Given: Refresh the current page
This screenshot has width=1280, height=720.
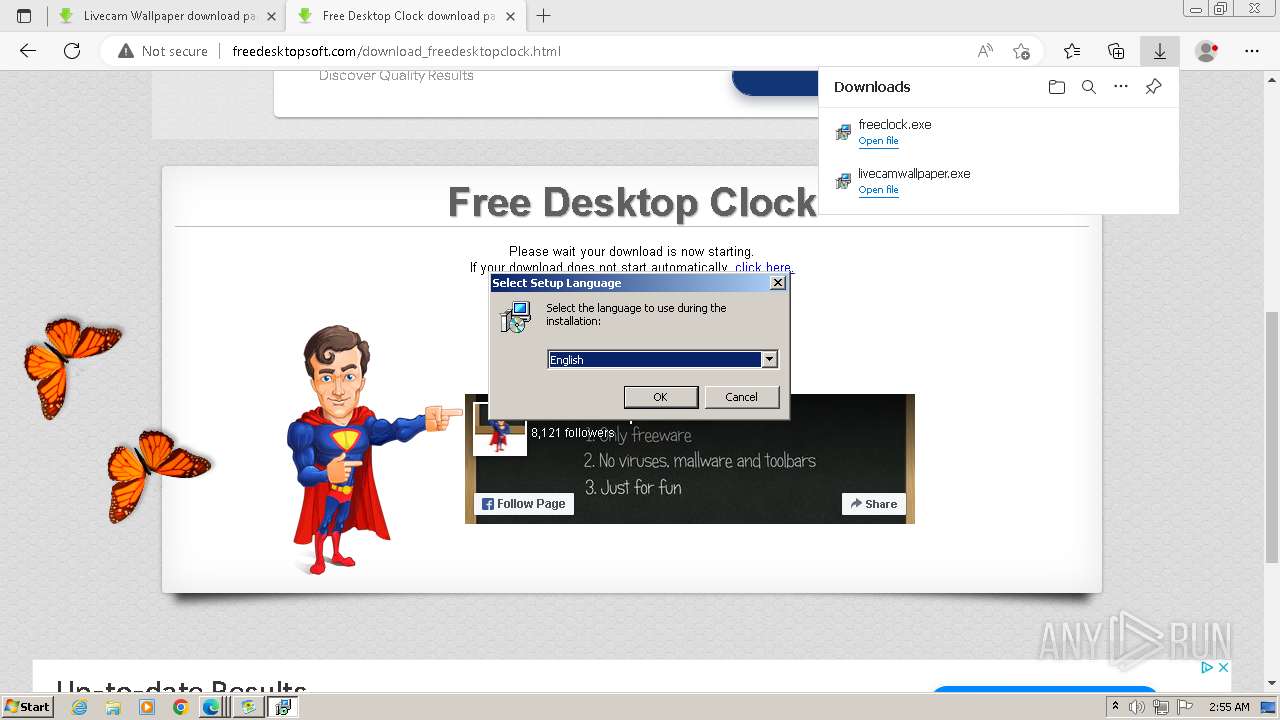Looking at the screenshot, I should pos(72,51).
